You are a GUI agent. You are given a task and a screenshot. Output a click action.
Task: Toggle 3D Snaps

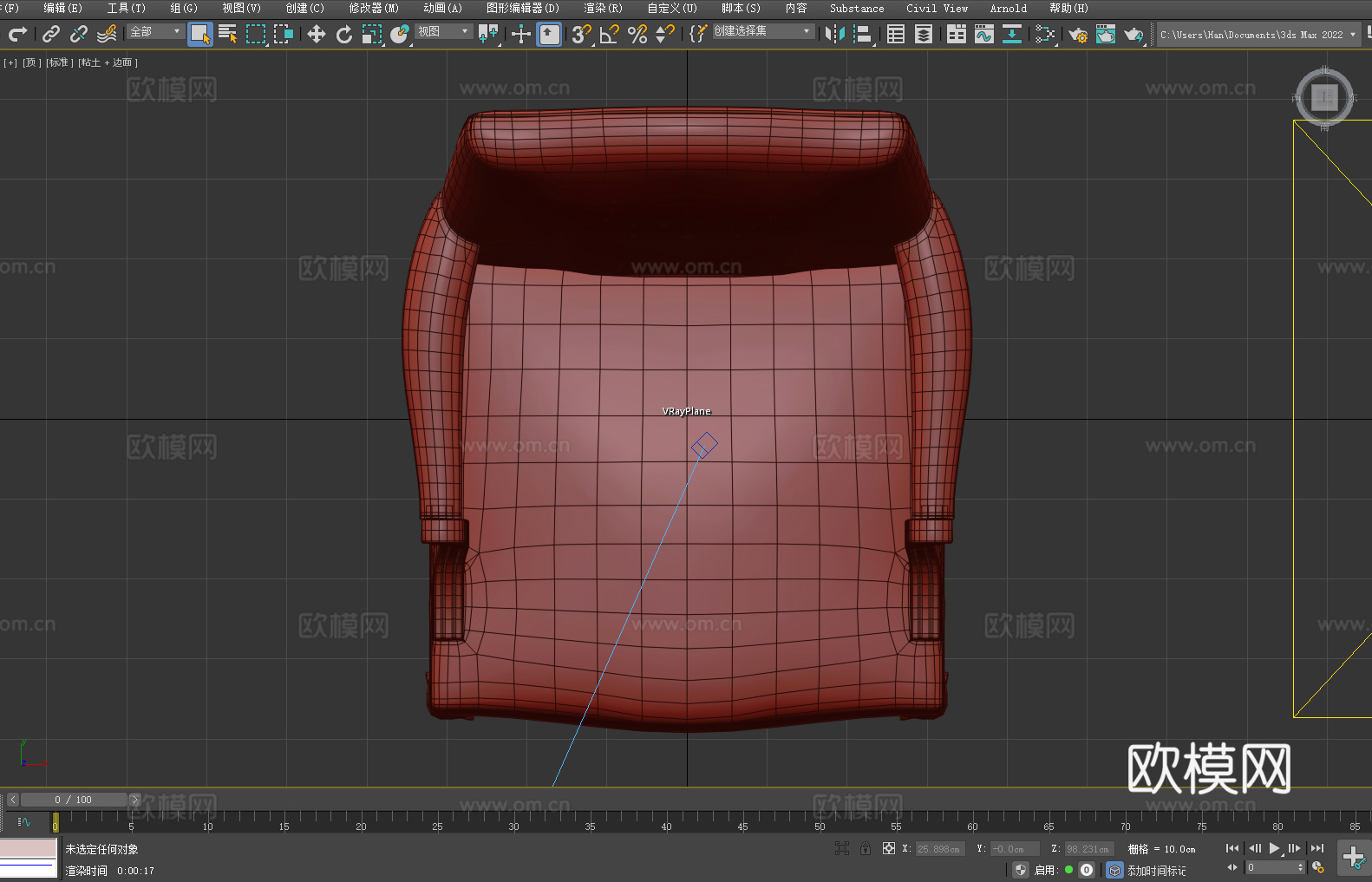(582, 34)
